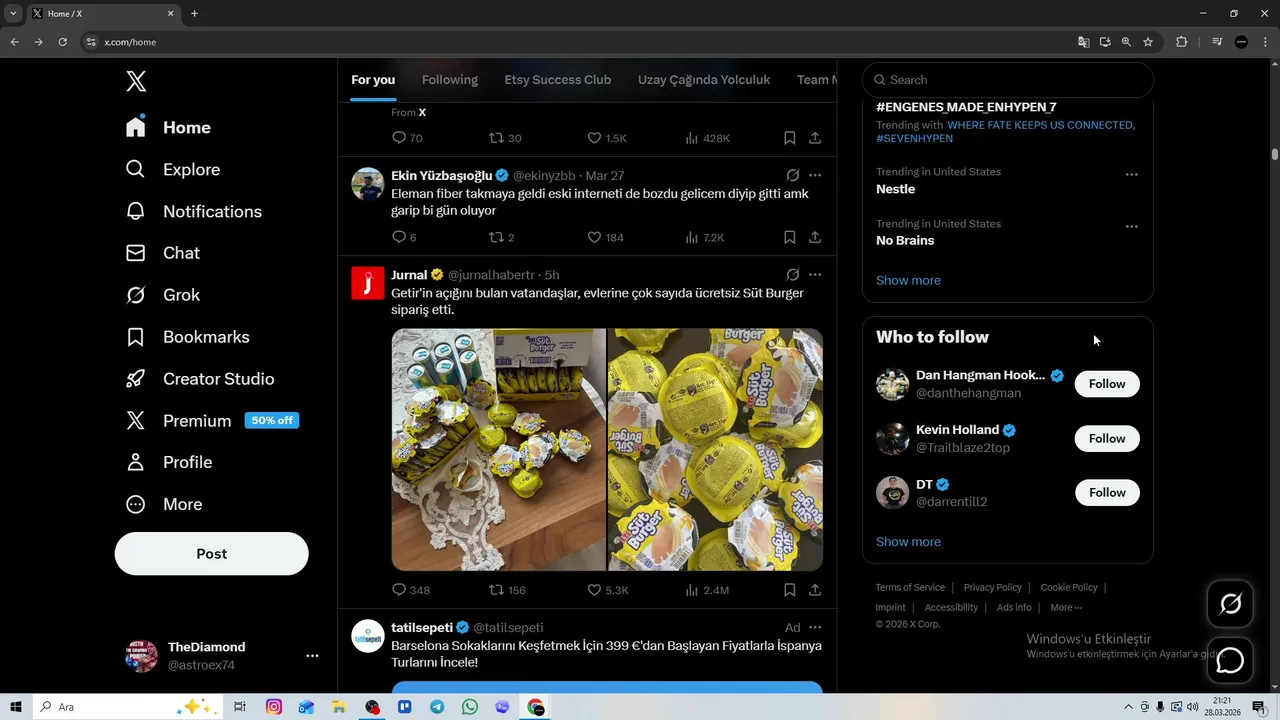The width and height of the screenshot is (1280, 720).
Task: Open the footer More menu
Action: [1066, 608]
